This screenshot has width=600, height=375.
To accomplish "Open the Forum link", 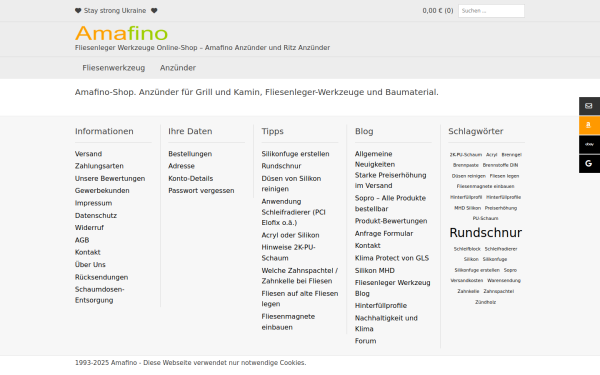I will pyautogui.click(x=365, y=341).
